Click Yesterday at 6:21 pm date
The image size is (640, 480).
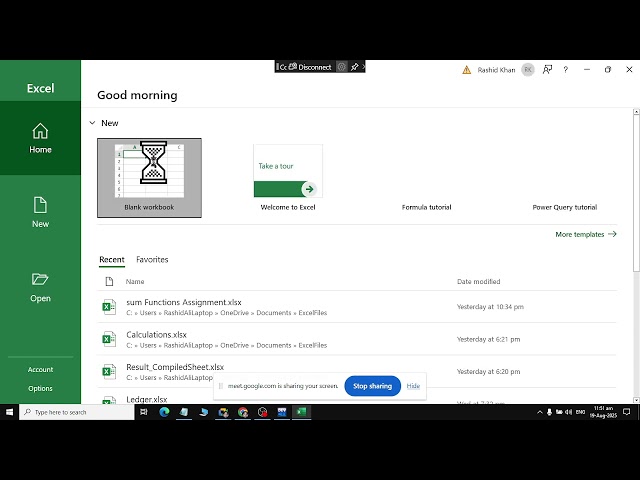[489, 339]
